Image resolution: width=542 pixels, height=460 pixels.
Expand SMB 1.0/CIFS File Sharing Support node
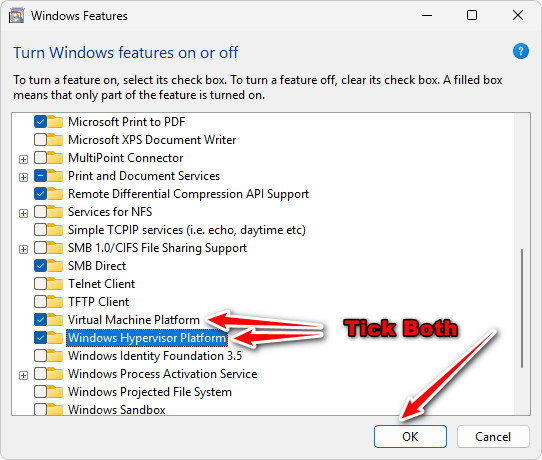coord(23,249)
